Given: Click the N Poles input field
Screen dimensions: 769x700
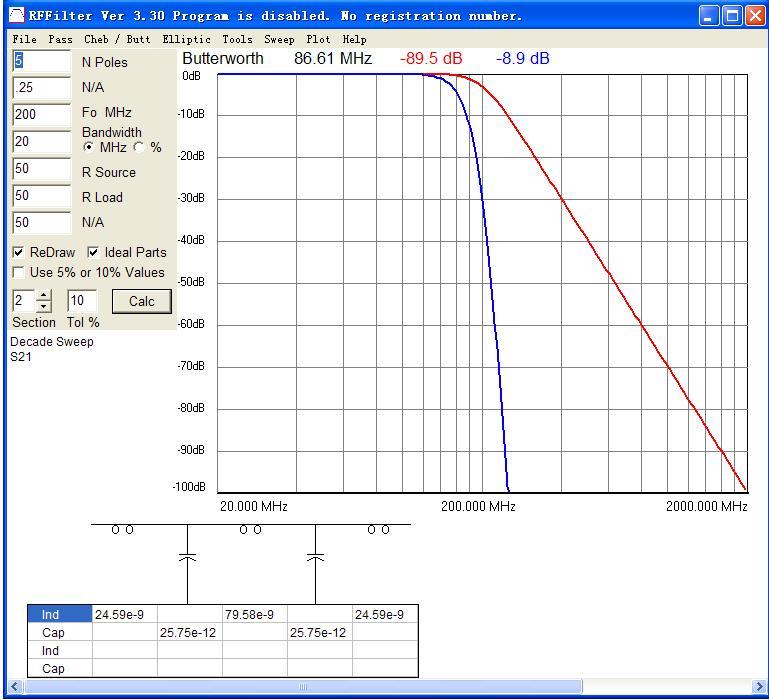Looking at the screenshot, I should pos(42,61).
